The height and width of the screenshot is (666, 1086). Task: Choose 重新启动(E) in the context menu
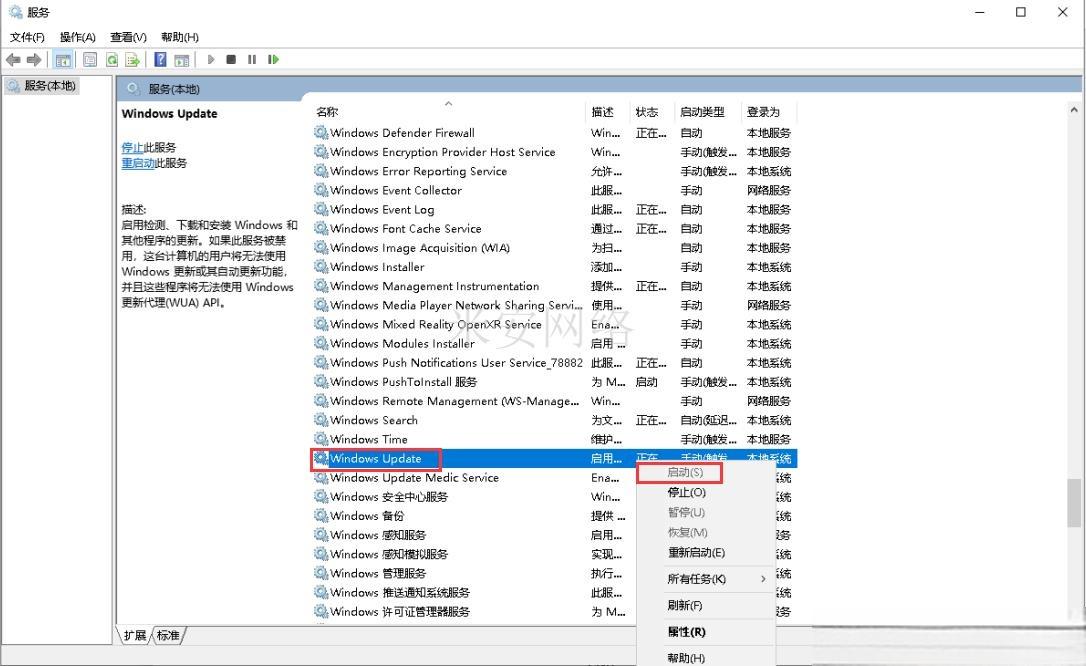tap(705, 552)
